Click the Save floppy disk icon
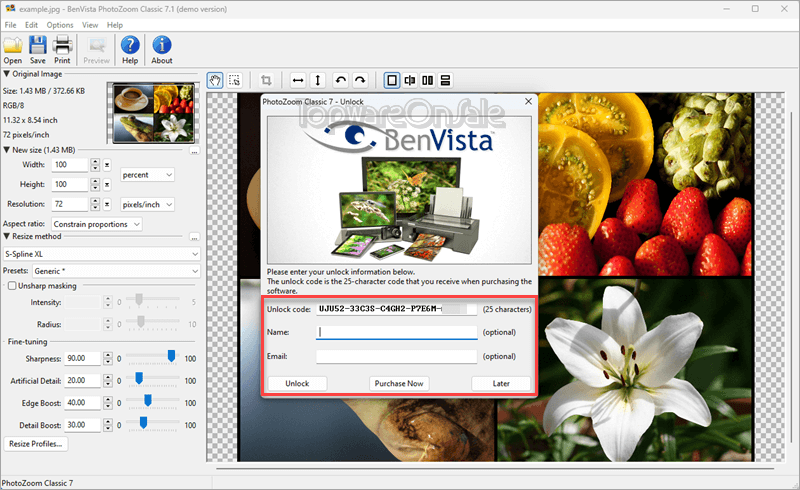Viewport: 800px width, 490px height. pyautogui.click(x=37, y=45)
